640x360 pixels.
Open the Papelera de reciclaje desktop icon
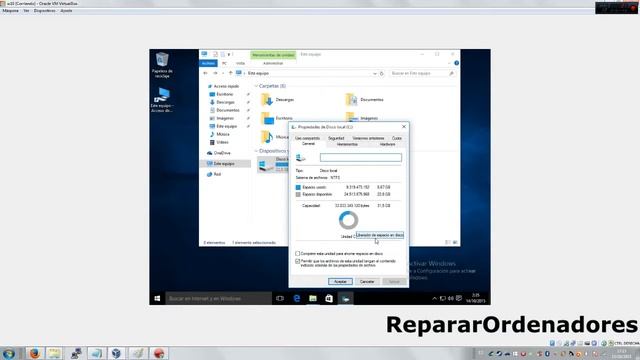click(x=162, y=64)
